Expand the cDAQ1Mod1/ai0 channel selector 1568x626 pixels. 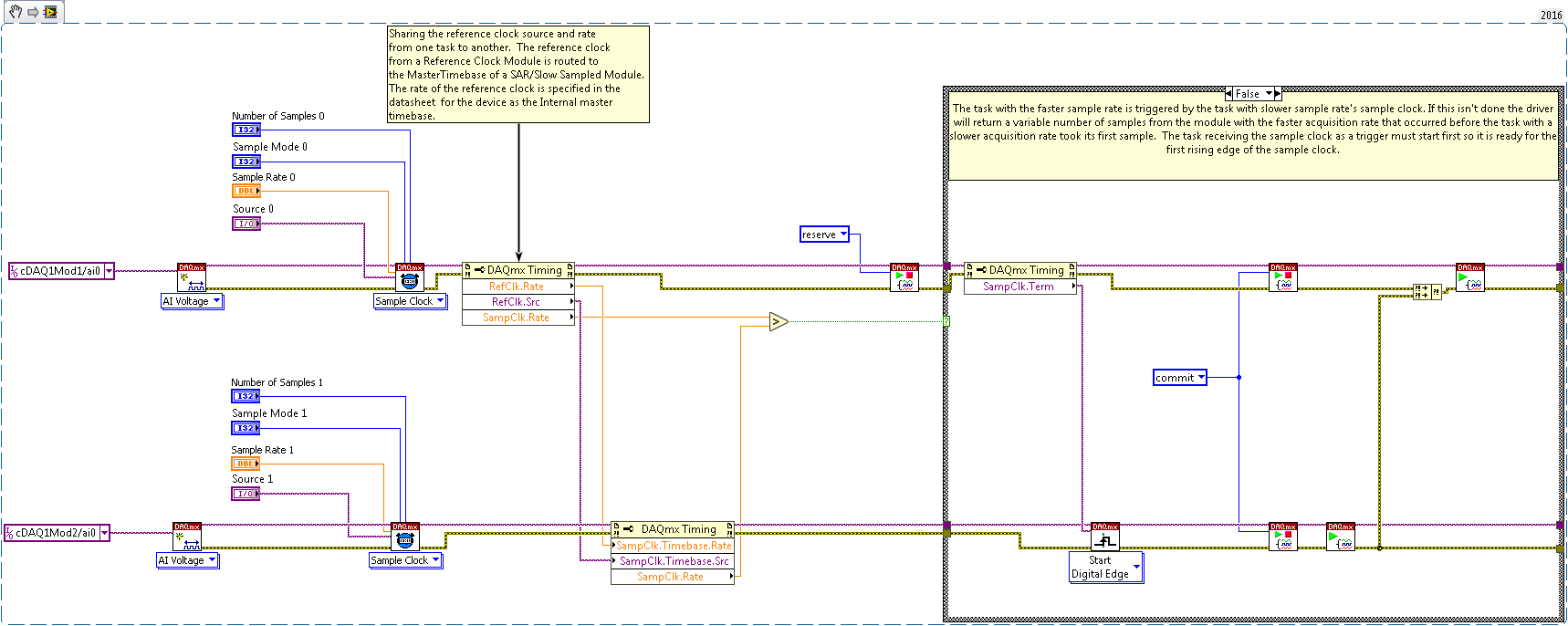pyautogui.click(x=110, y=271)
